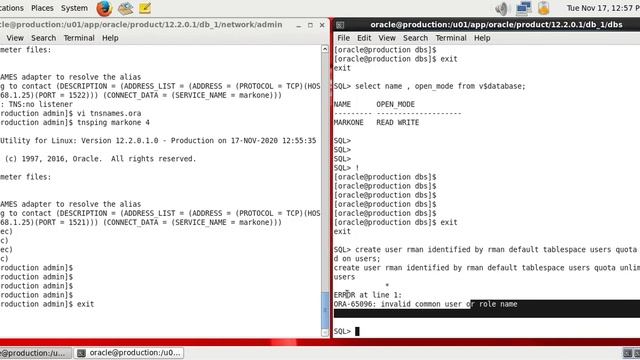Click the right terminal window menu icon
The width and height of the screenshot is (640, 360).
point(340,25)
